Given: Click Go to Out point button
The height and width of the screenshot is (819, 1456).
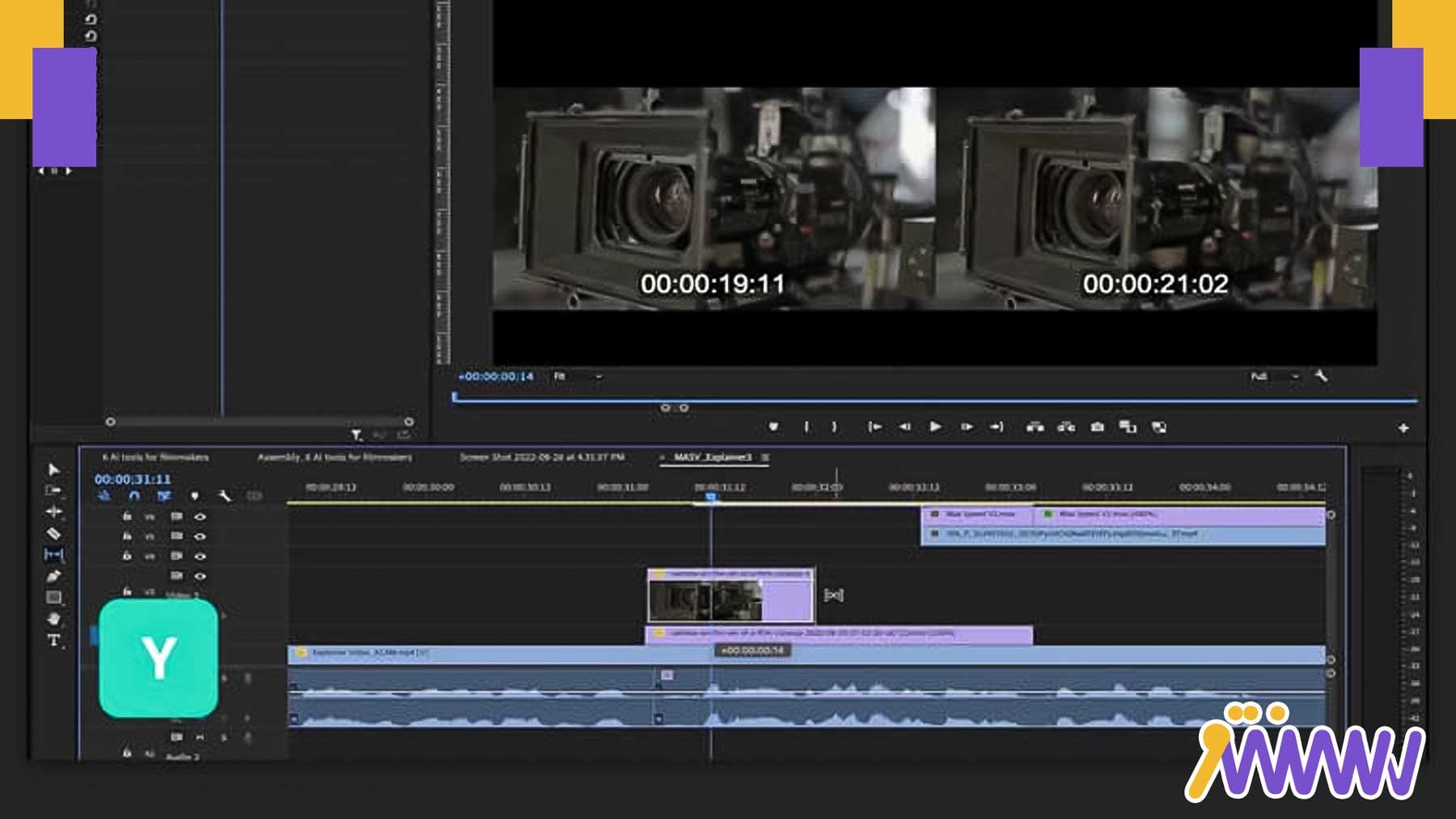Looking at the screenshot, I should click(x=997, y=427).
